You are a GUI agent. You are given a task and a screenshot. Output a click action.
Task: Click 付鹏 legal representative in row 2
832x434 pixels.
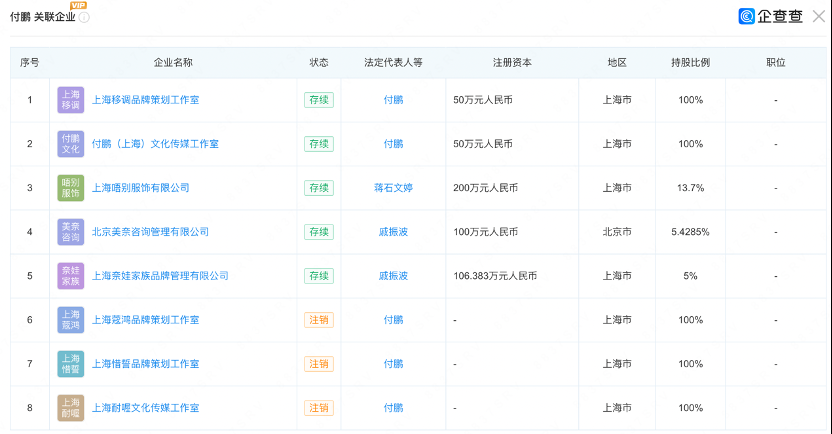[393, 144]
